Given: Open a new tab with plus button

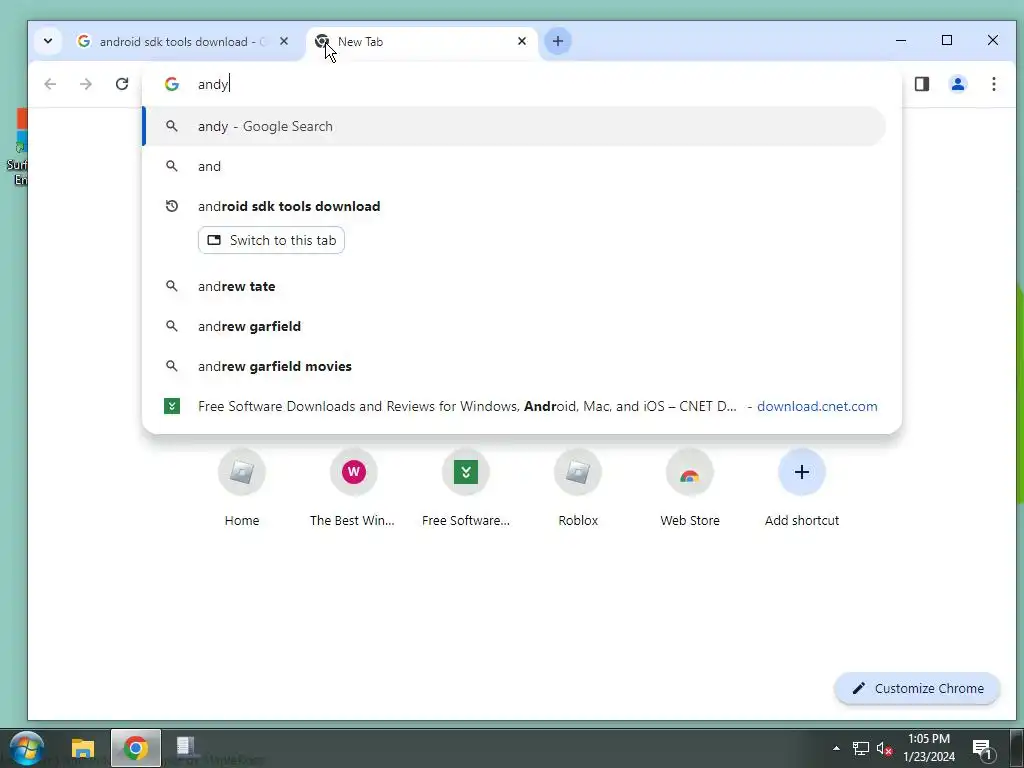Looking at the screenshot, I should pos(558,41).
